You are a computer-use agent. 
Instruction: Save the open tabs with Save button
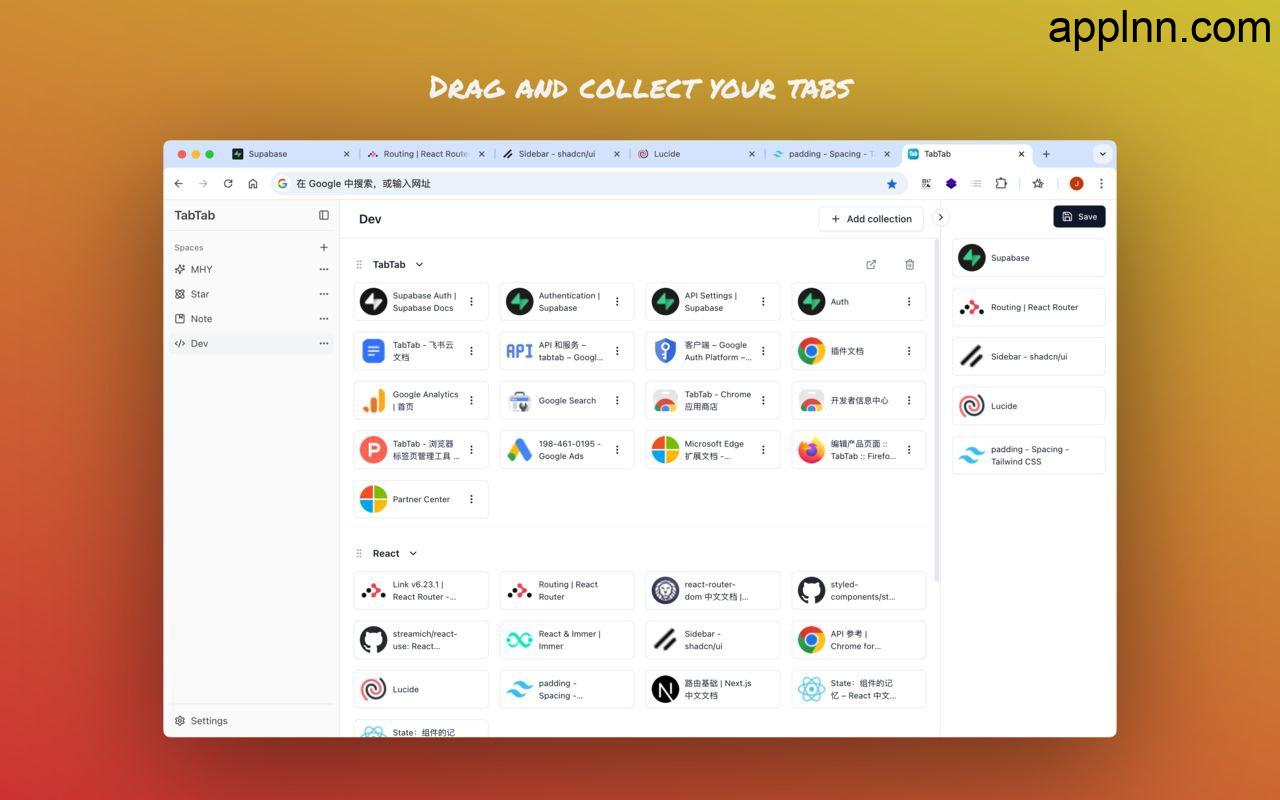click(1078, 216)
